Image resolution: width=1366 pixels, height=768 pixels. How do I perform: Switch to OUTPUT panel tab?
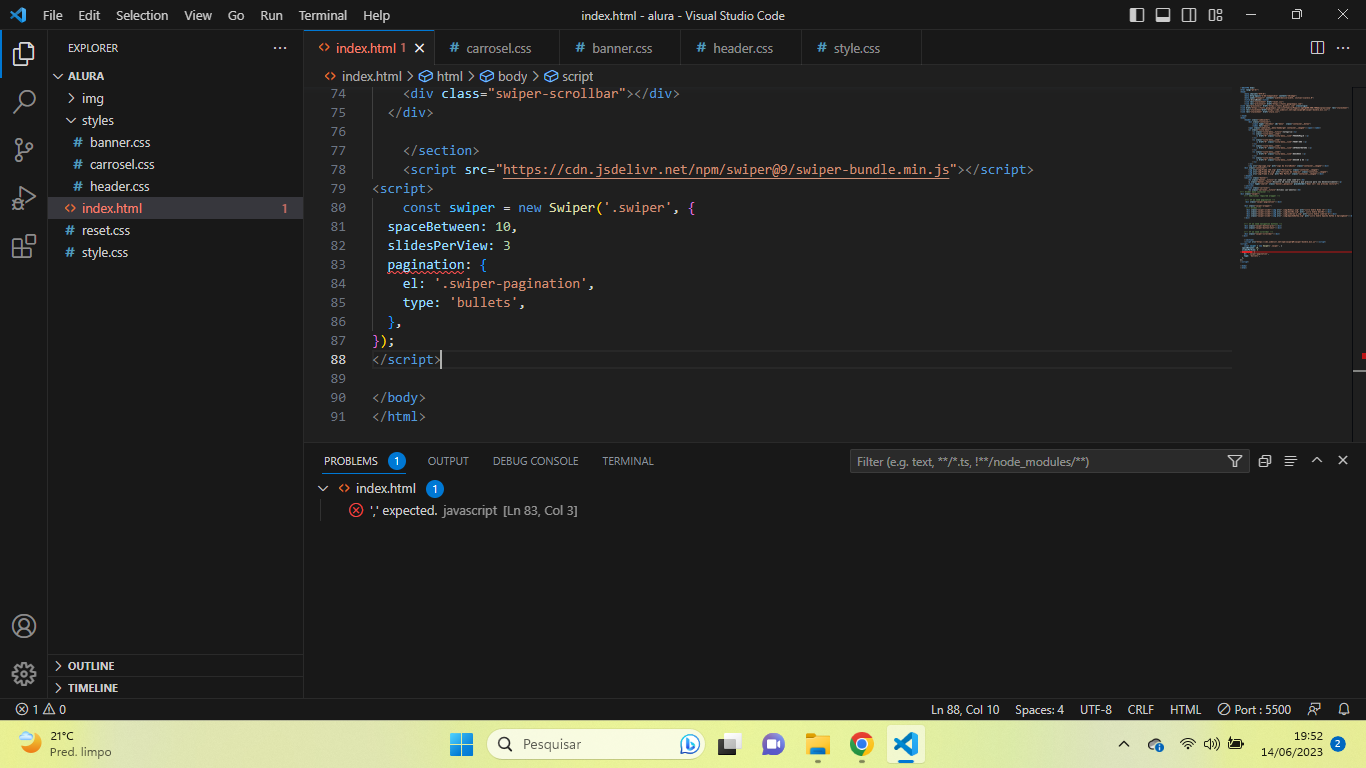pos(448,461)
